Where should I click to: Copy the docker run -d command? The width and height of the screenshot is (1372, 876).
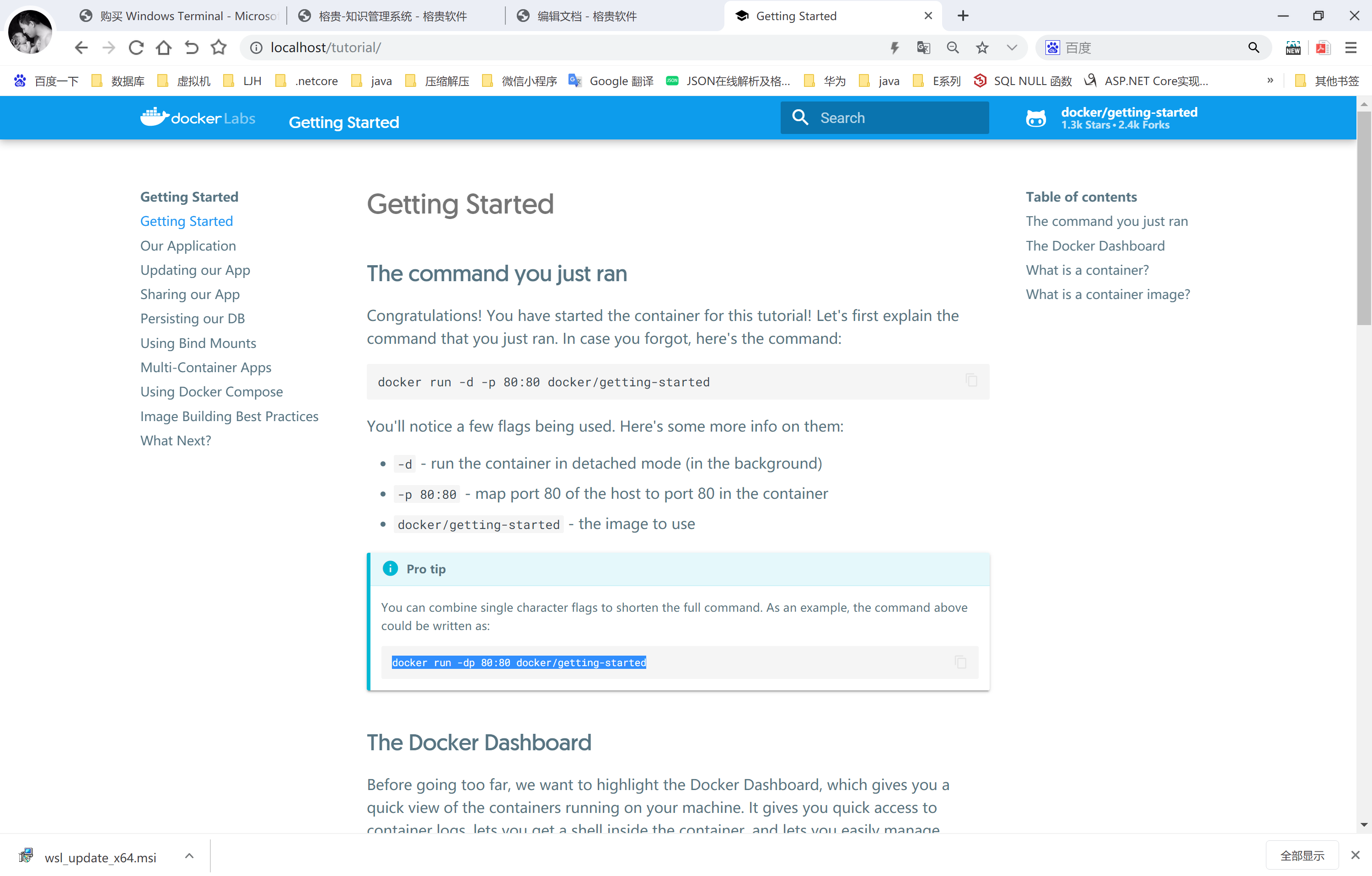point(972,380)
